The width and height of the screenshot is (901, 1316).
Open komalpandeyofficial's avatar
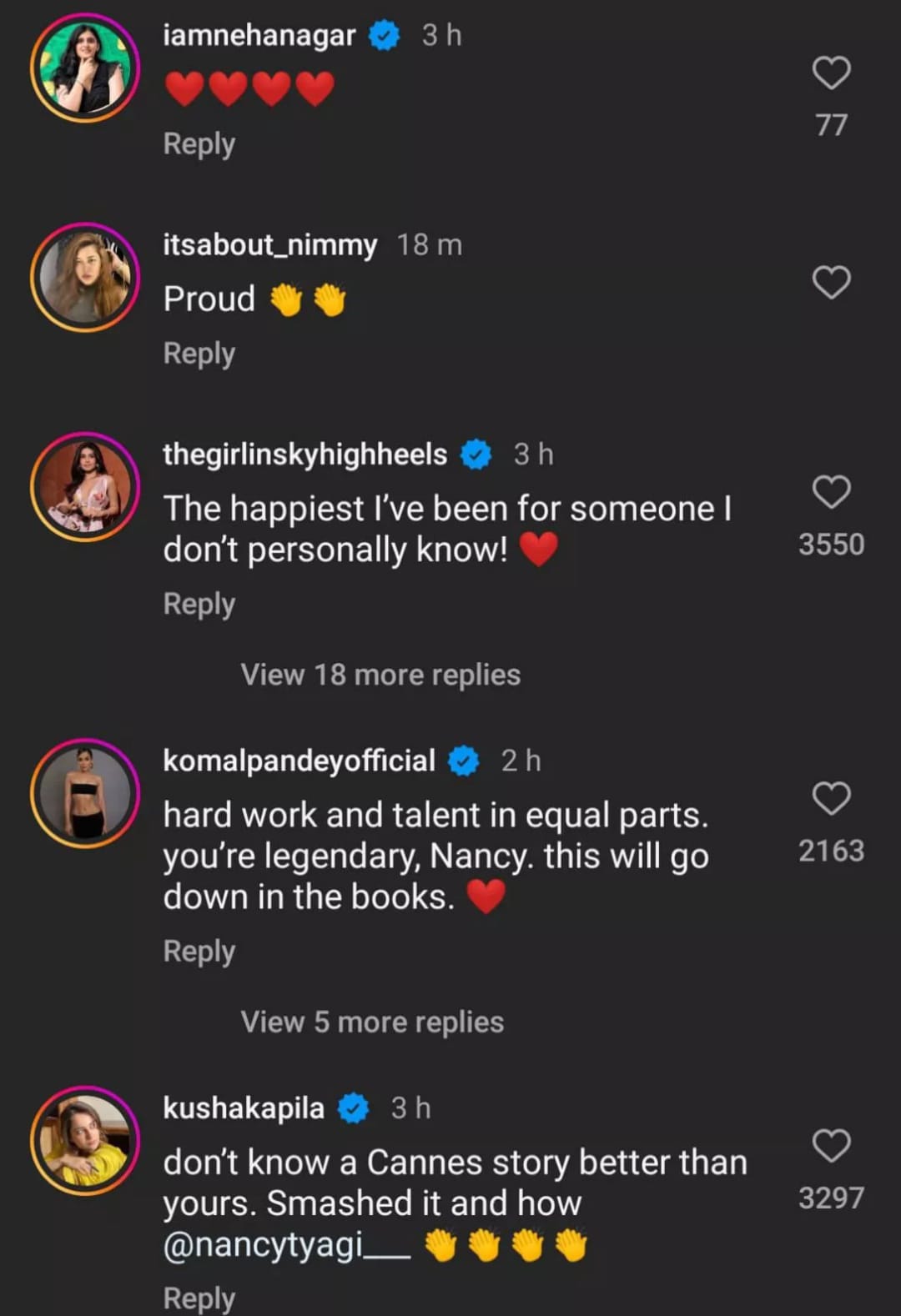[x=85, y=793]
